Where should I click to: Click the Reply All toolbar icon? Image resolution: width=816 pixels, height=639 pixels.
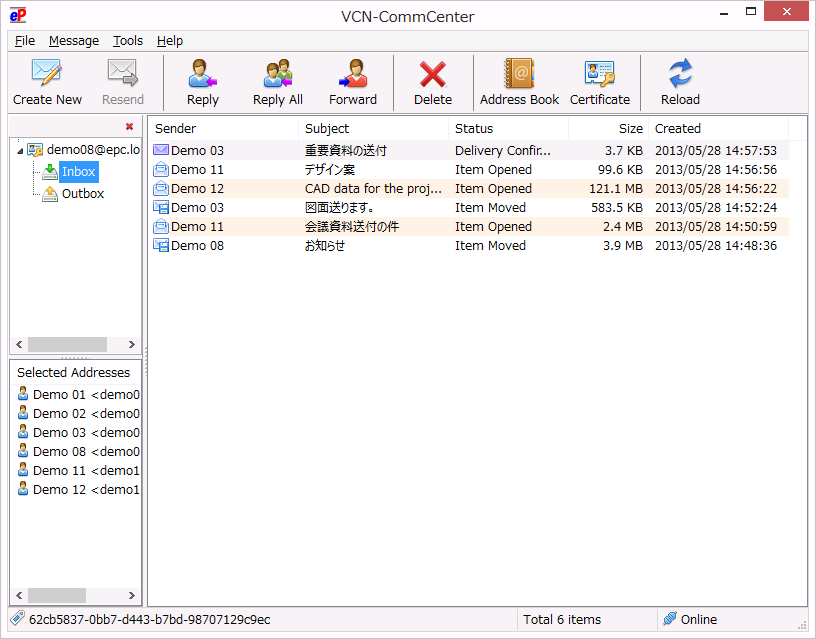pyautogui.click(x=277, y=73)
